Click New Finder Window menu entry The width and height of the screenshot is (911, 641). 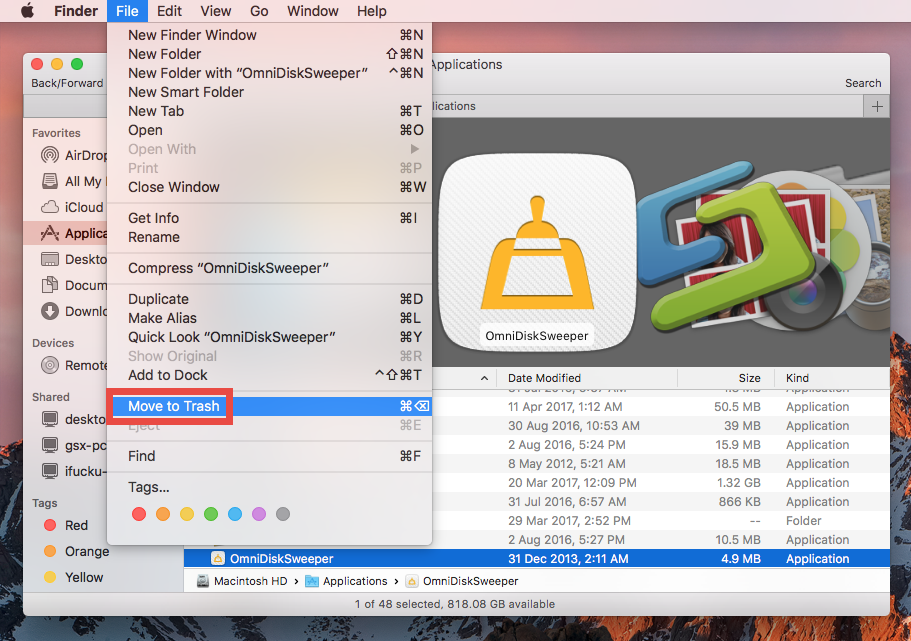click(192, 34)
